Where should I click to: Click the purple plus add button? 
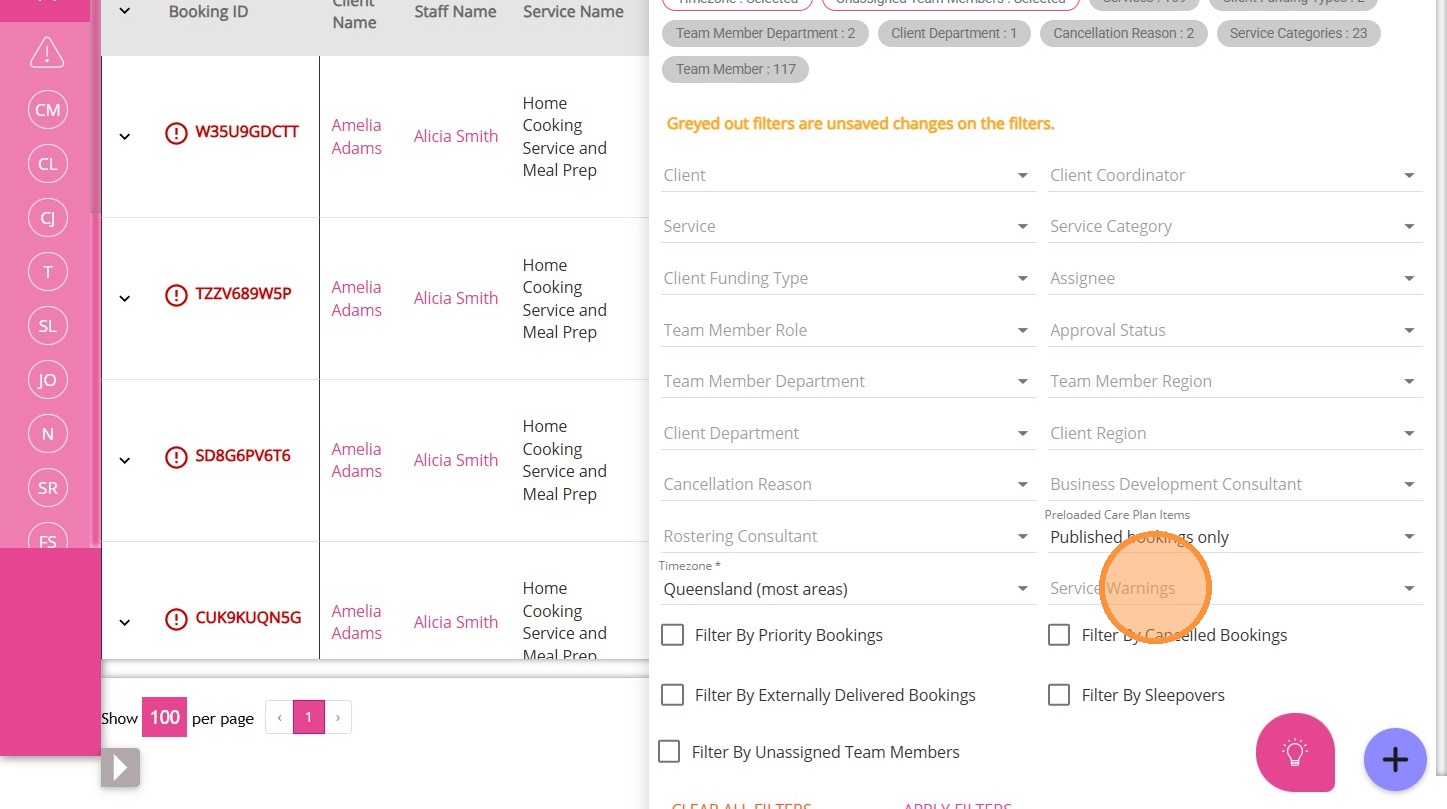tap(1395, 759)
